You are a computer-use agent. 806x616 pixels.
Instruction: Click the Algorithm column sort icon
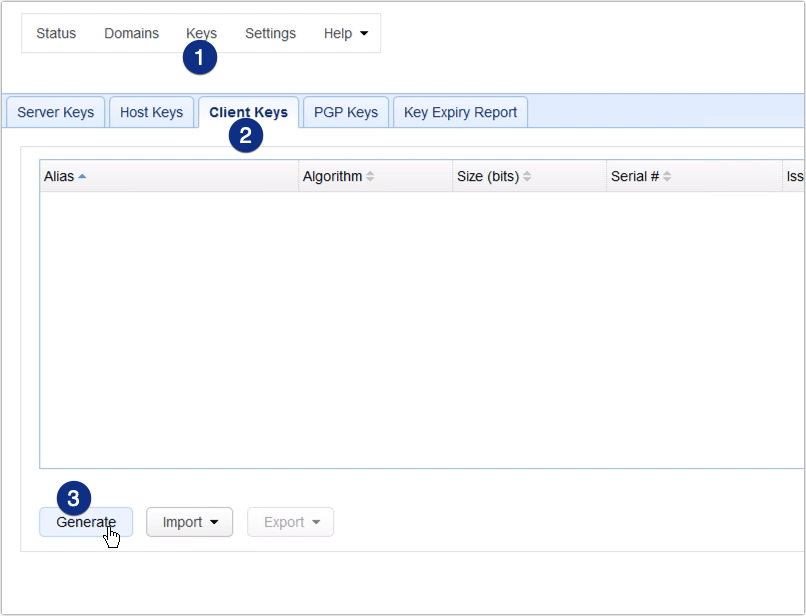[x=370, y=177]
